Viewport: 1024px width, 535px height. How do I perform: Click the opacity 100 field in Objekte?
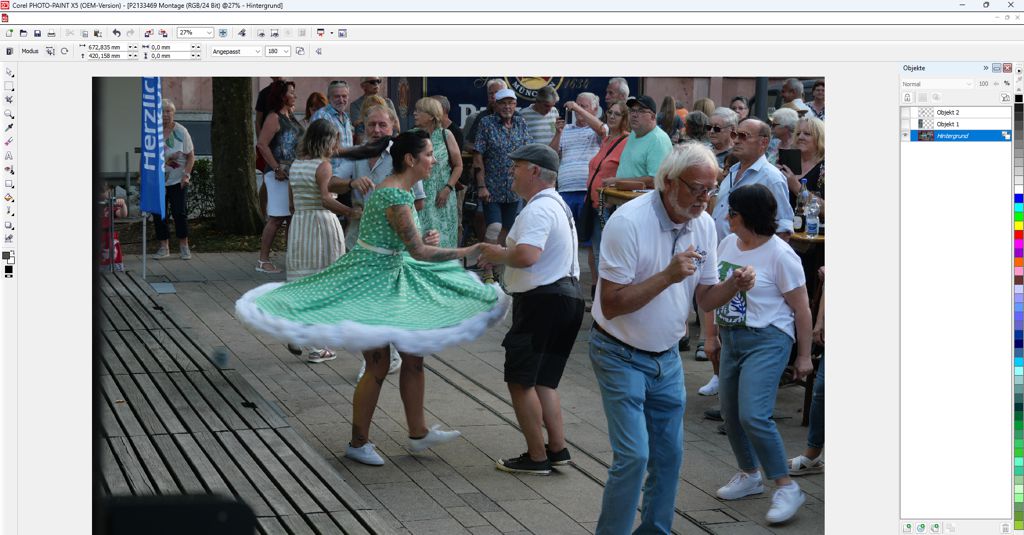(x=984, y=84)
